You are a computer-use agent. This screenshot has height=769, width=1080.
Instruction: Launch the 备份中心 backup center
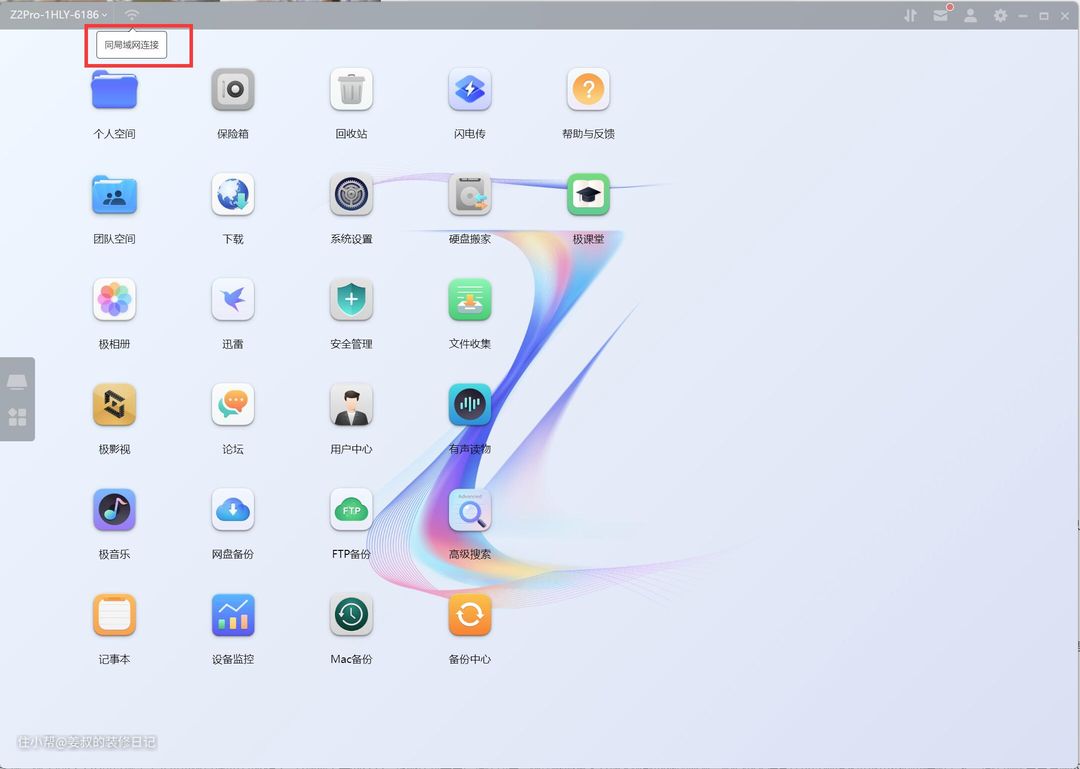470,615
